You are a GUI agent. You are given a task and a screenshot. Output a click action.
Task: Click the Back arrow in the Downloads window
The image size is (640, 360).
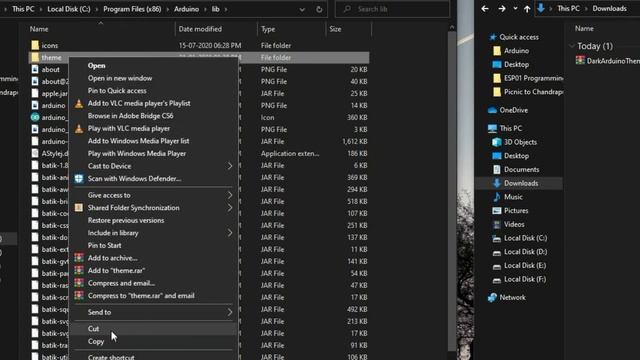click(485, 9)
